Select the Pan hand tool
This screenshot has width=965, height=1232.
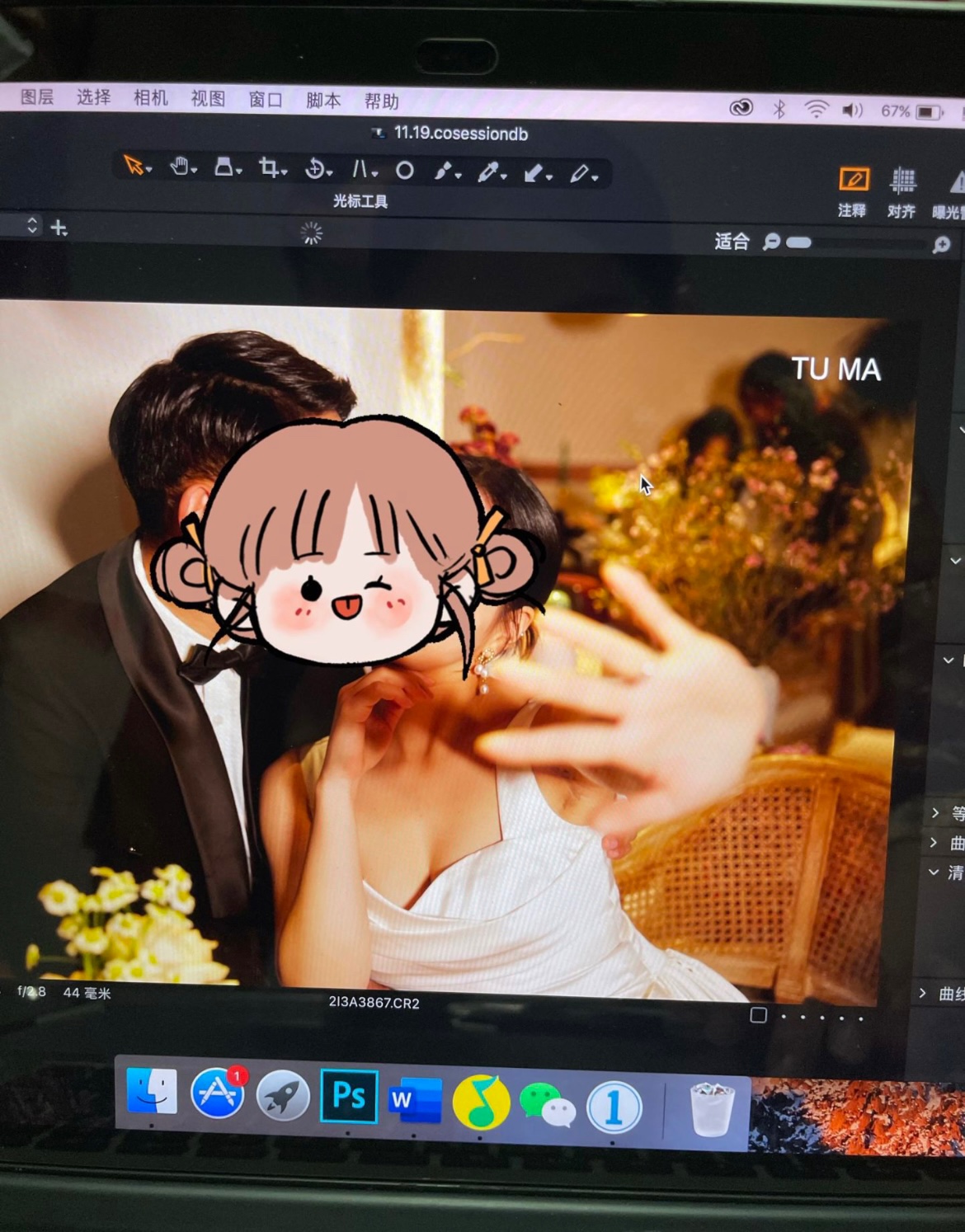point(180,167)
